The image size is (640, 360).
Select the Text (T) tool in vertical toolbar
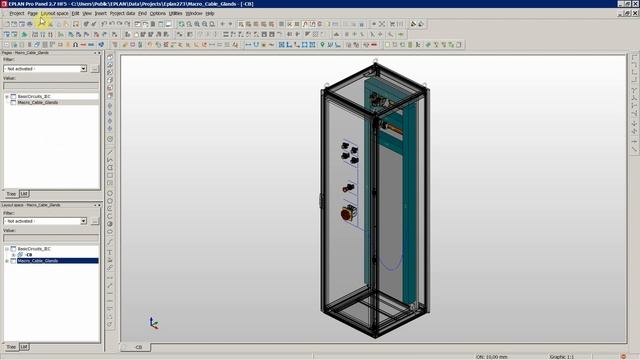pyautogui.click(x=110, y=252)
